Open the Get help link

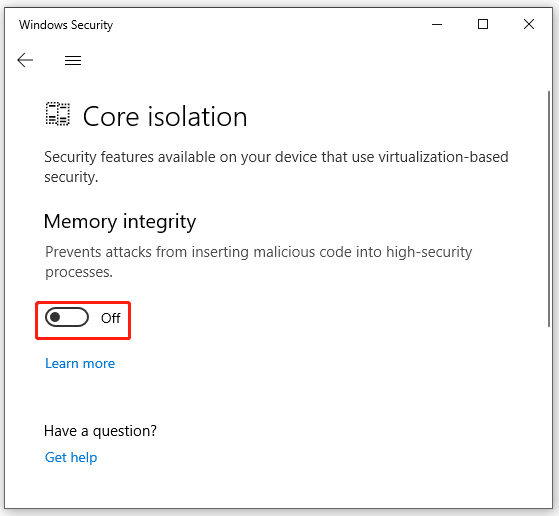coord(71,457)
